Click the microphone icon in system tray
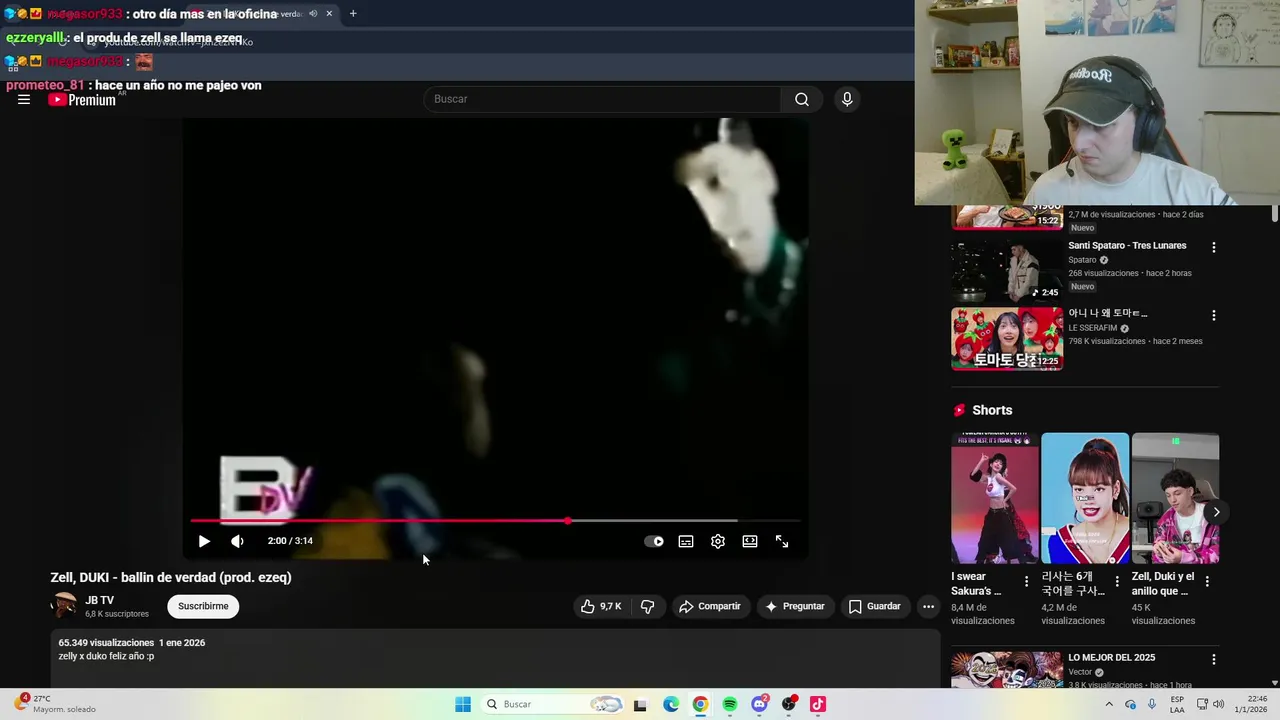Image resolution: width=1280 pixels, height=720 pixels. (x=1152, y=704)
